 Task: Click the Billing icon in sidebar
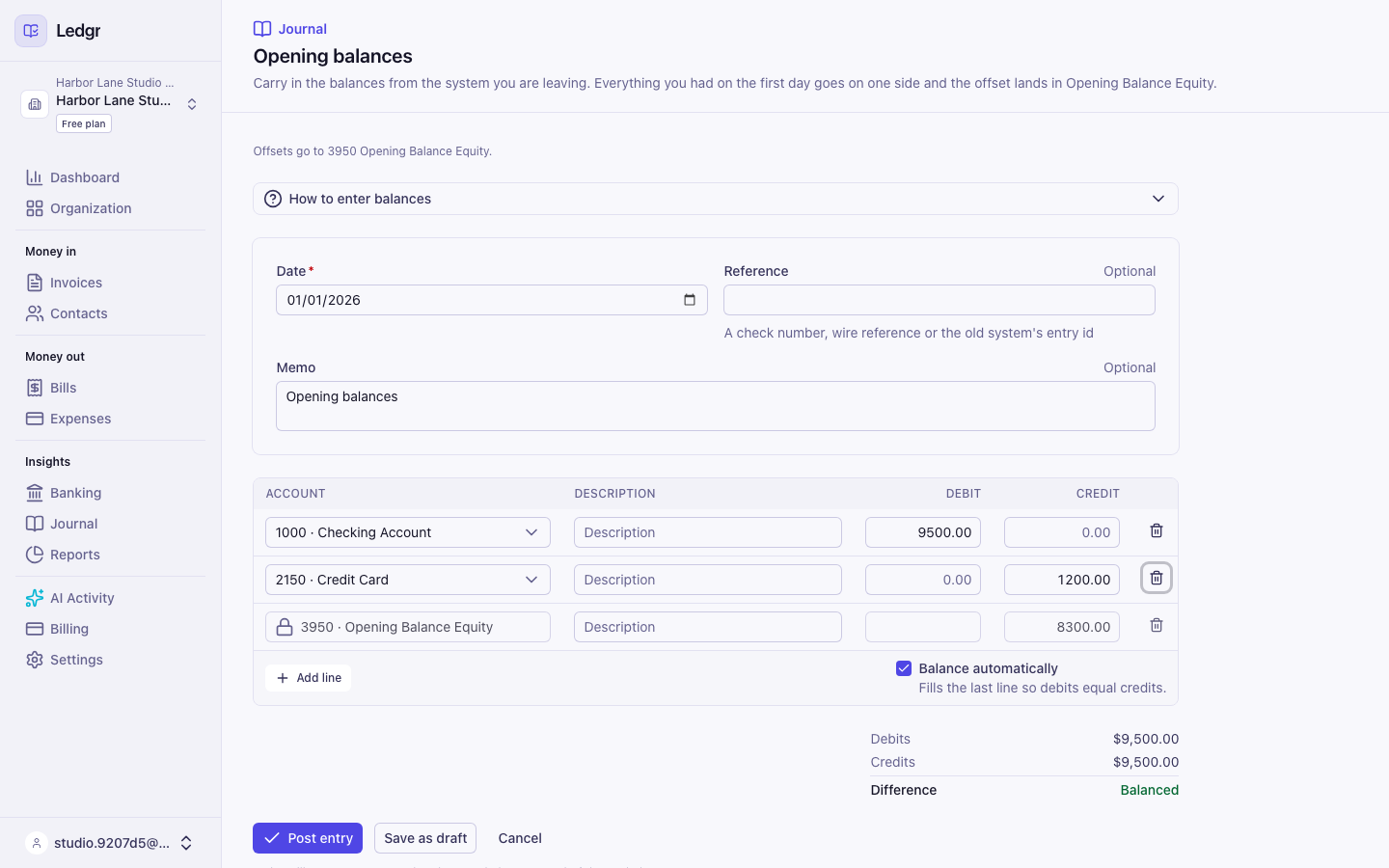[35, 629]
